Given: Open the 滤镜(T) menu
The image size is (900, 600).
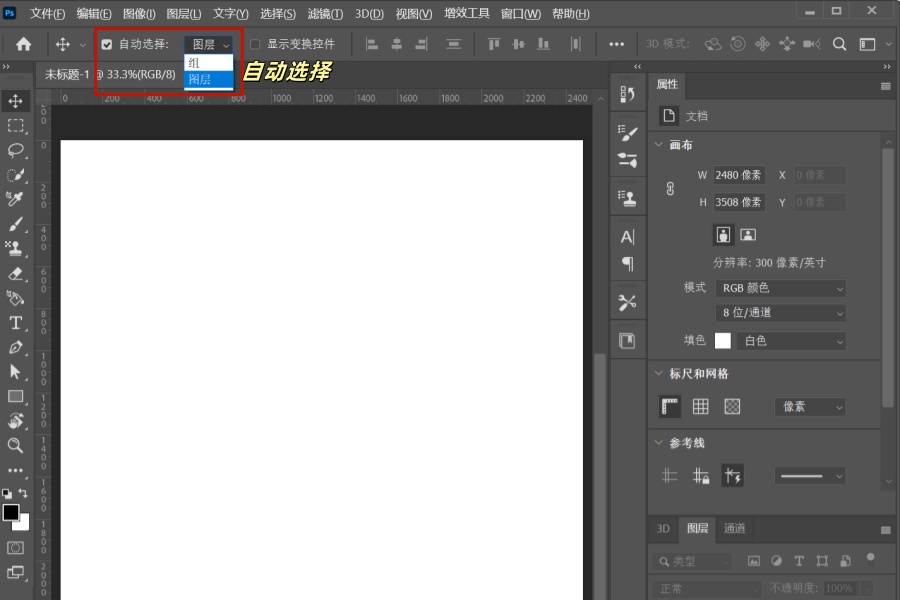Looking at the screenshot, I should [x=325, y=14].
